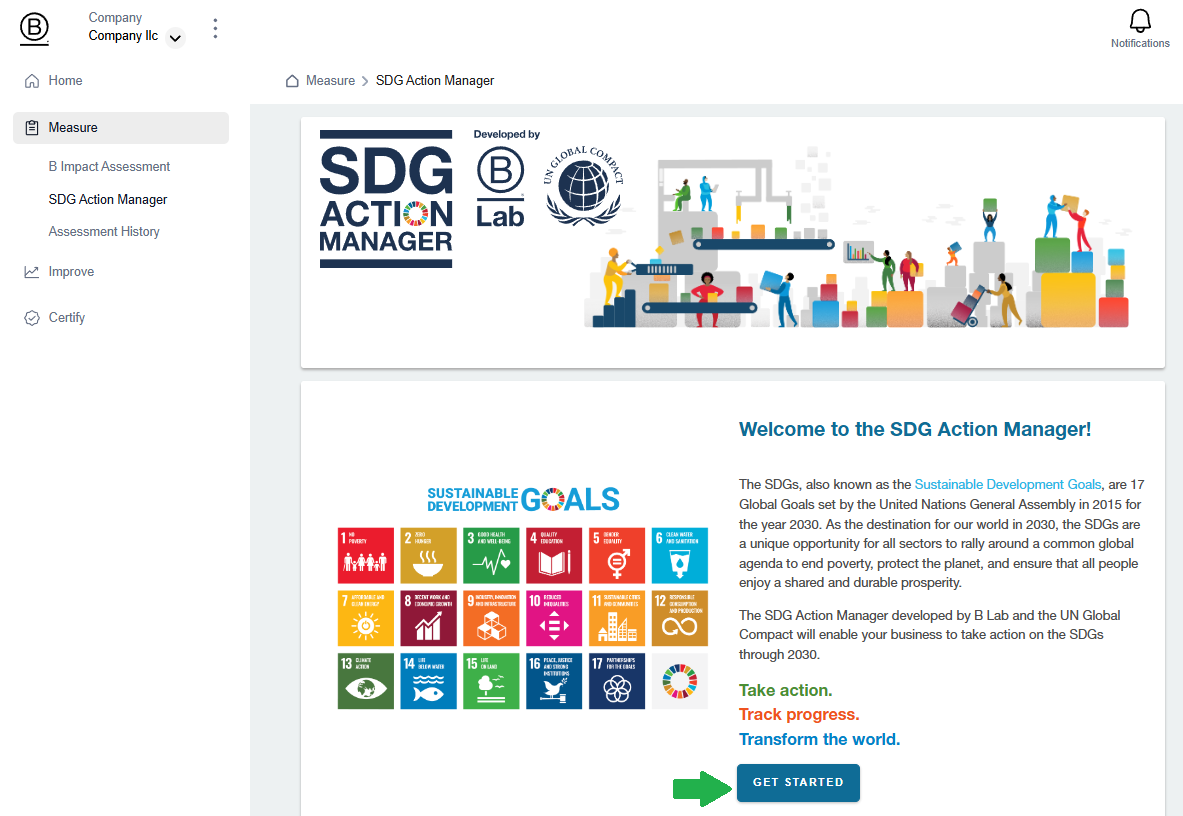The height and width of the screenshot is (816, 1183).
Task: Click SDG 3 Good Health tile
Action: click(x=491, y=555)
